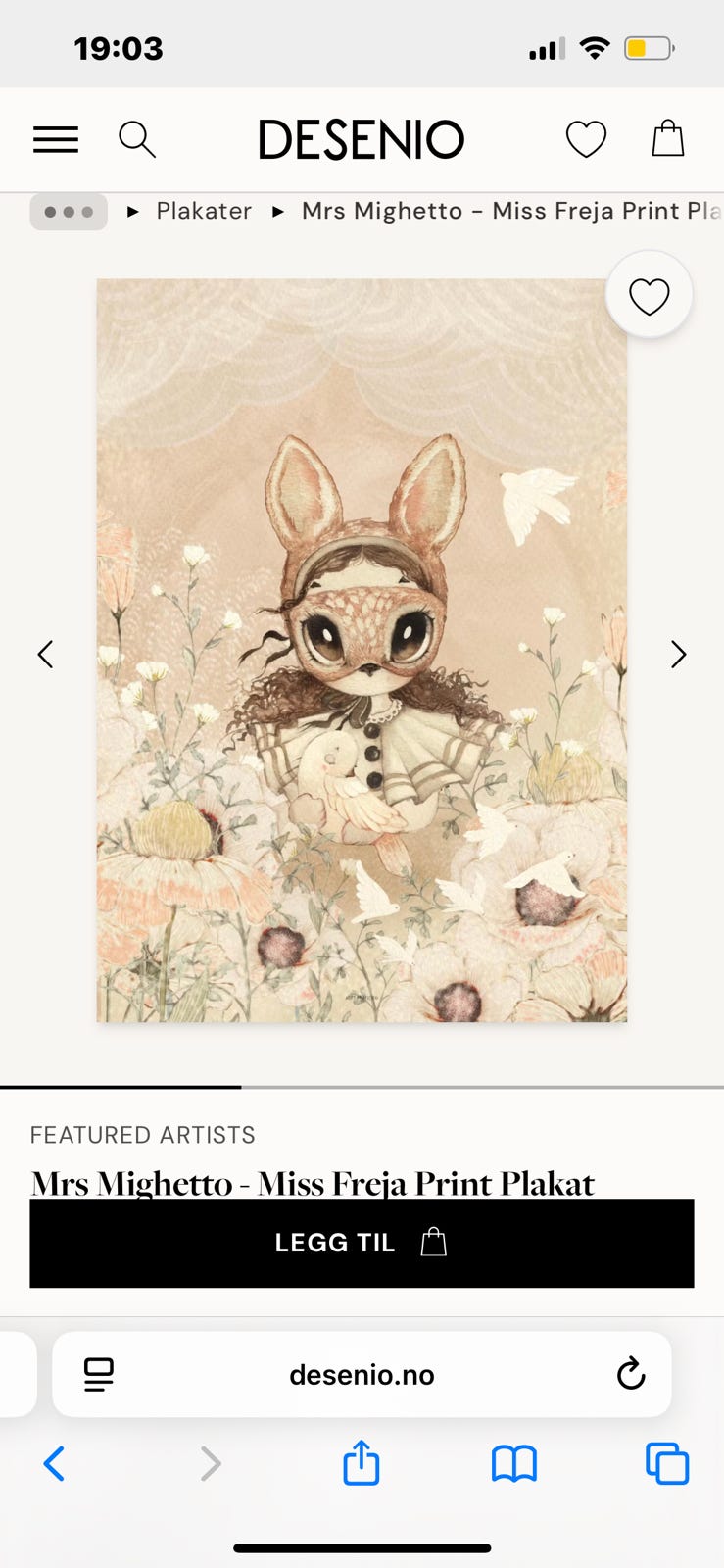The width and height of the screenshot is (724, 1568).
Task: Tap the desenio.no address field
Action: coord(362,1375)
